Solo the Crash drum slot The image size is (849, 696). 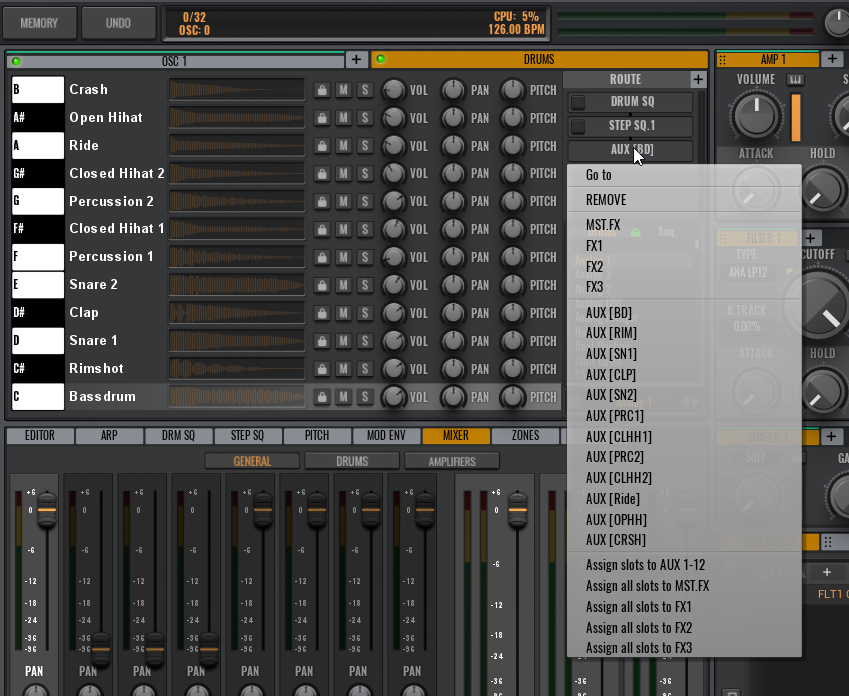pyautogui.click(x=365, y=90)
